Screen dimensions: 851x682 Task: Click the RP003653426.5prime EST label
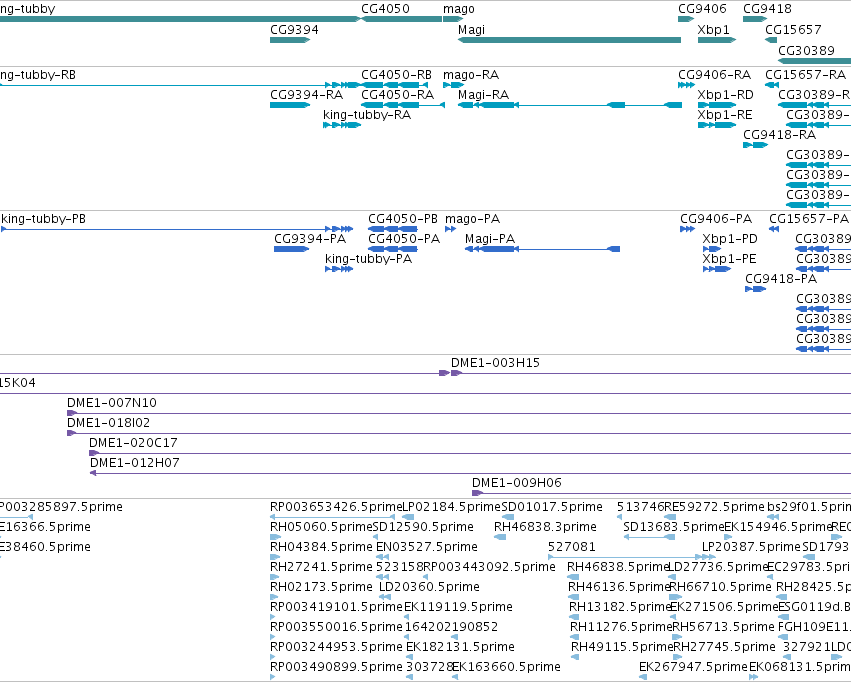(336, 507)
